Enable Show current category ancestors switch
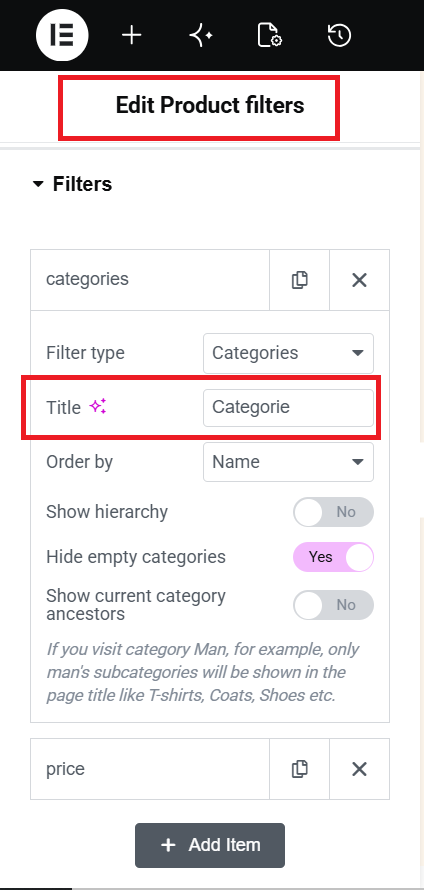Viewport: 424px width, 890px height. pos(334,605)
